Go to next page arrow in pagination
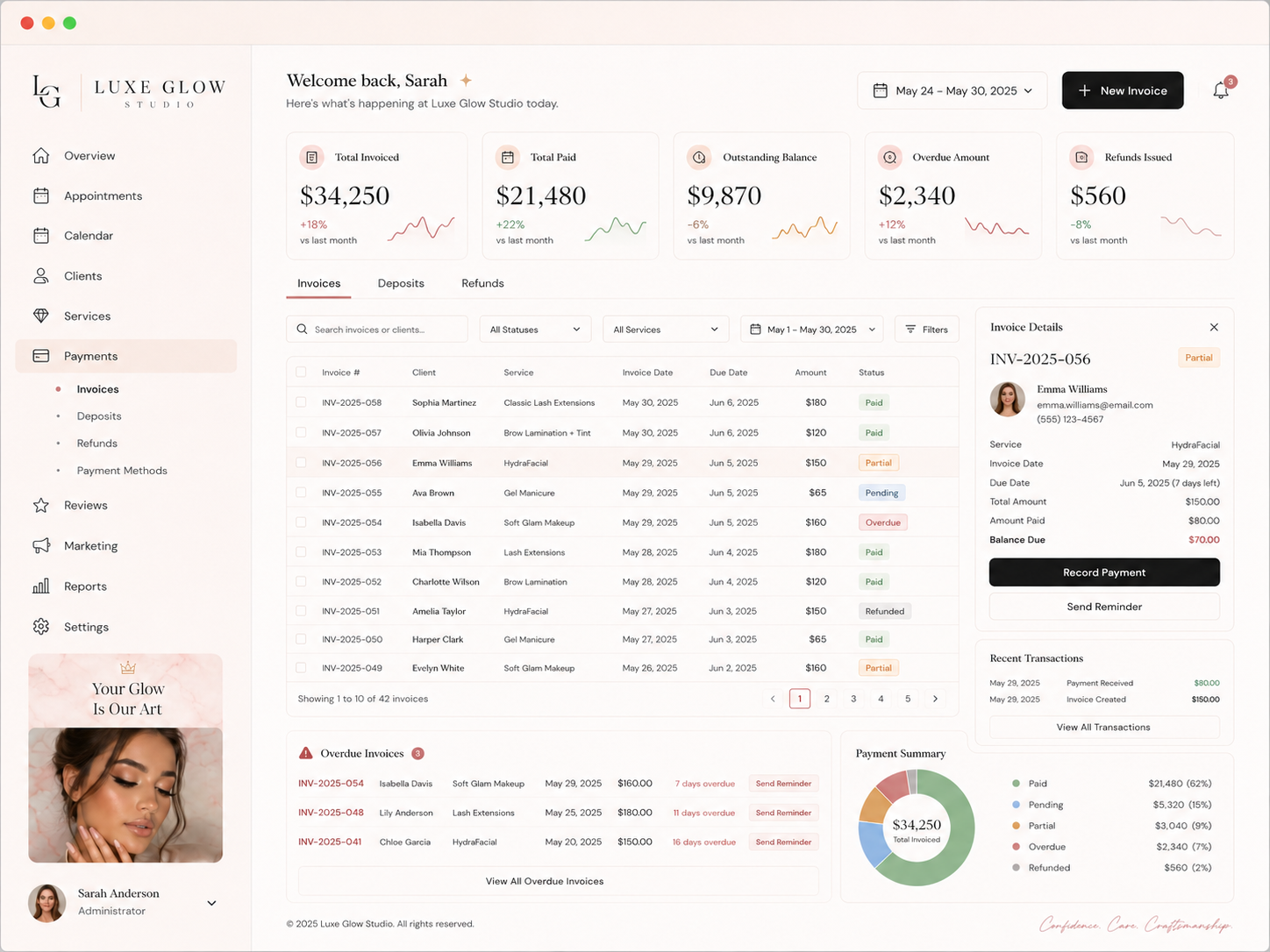Viewport: 1270px width, 952px height. 935,699
